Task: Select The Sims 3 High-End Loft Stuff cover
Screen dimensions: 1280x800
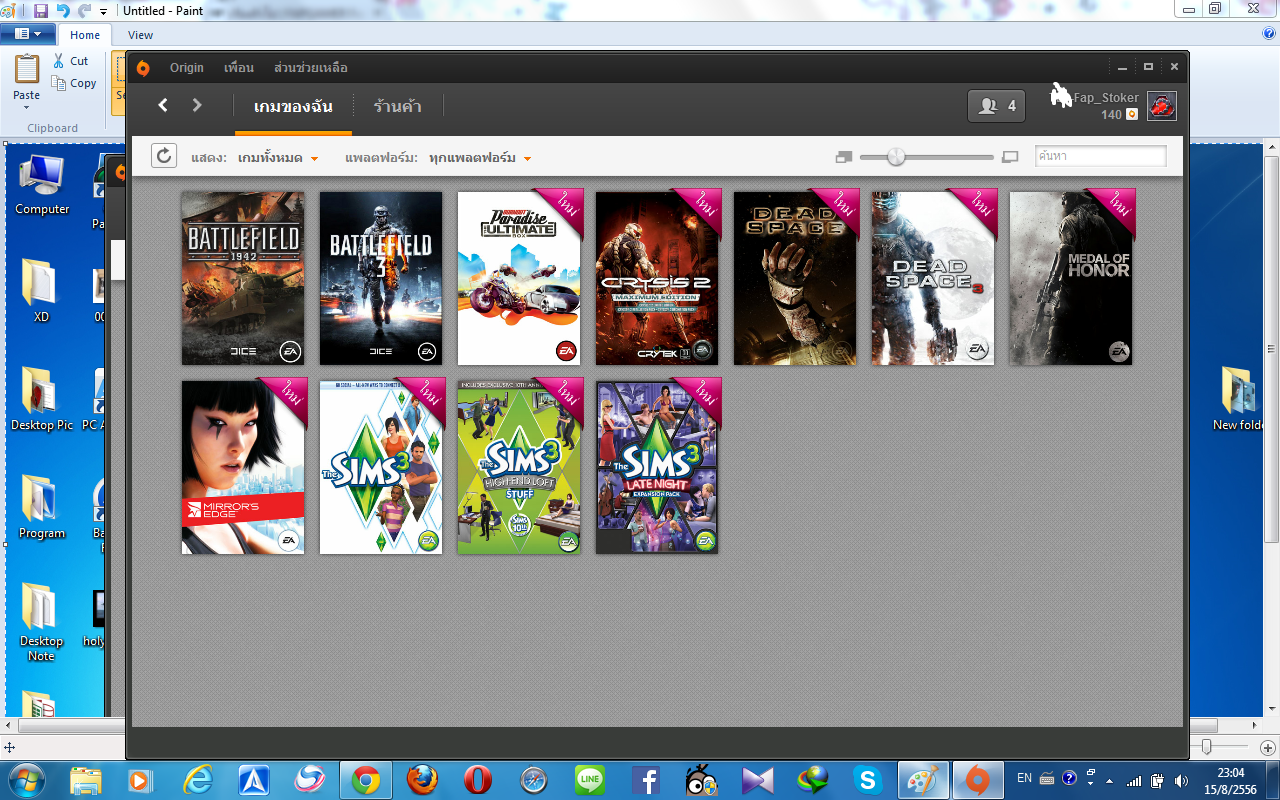Action: (519, 466)
